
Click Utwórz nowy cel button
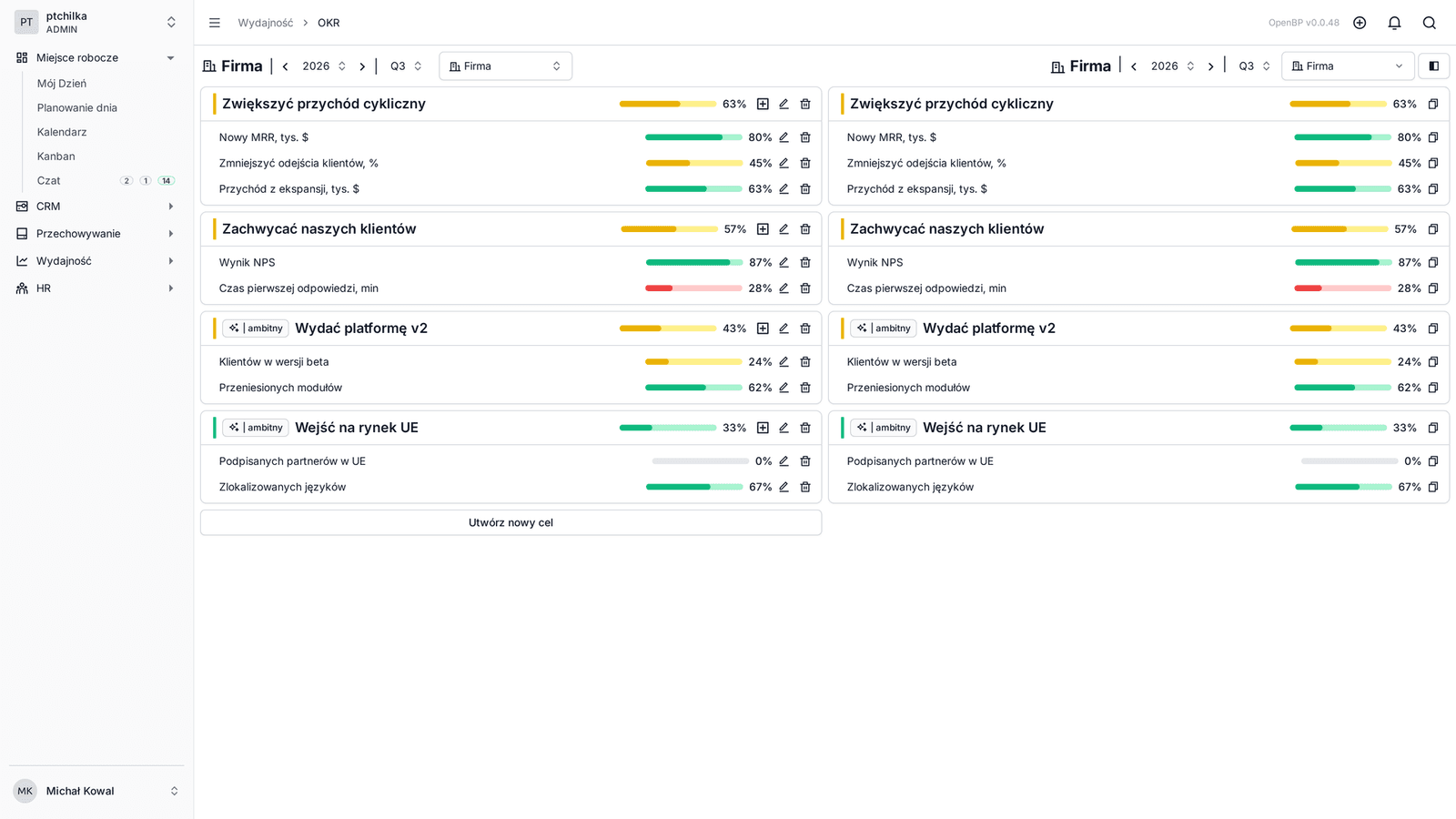click(x=511, y=522)
